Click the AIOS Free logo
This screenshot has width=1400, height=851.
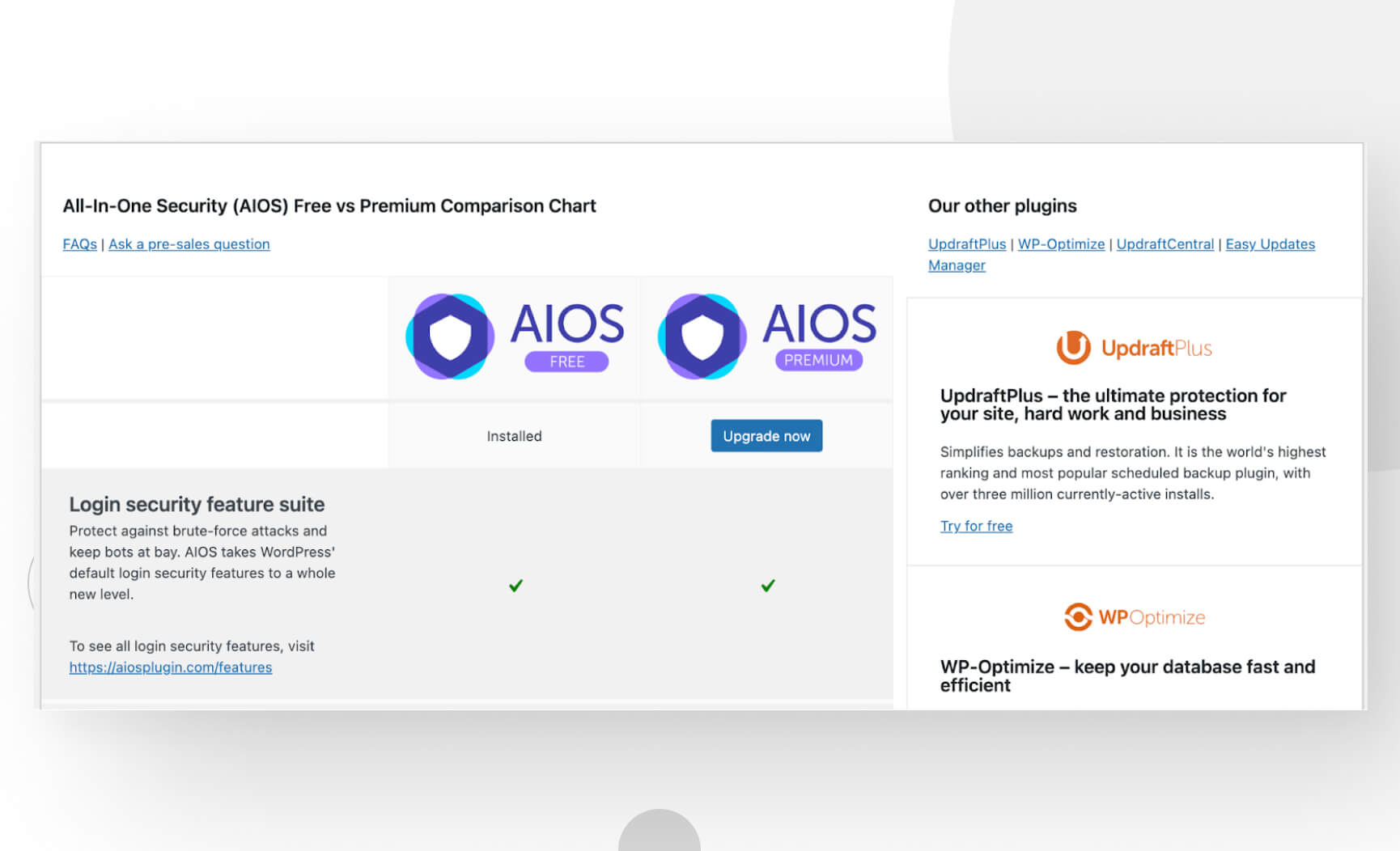point(514,335)
